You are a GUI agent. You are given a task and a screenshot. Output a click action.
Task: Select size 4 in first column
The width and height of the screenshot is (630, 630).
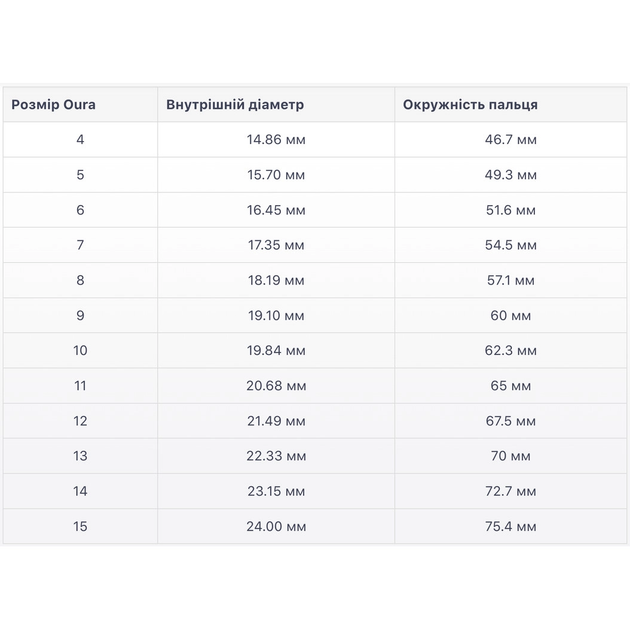80,139
